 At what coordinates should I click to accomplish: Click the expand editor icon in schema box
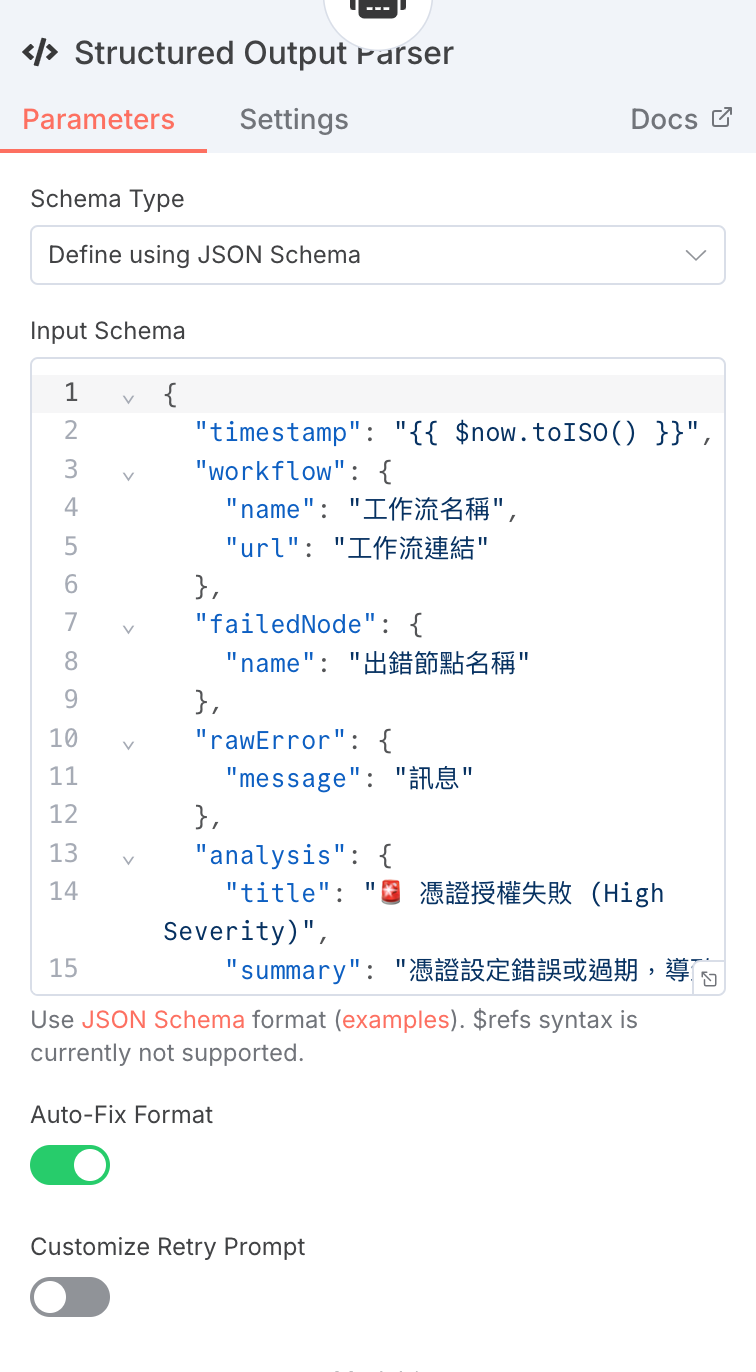point(708,979)
